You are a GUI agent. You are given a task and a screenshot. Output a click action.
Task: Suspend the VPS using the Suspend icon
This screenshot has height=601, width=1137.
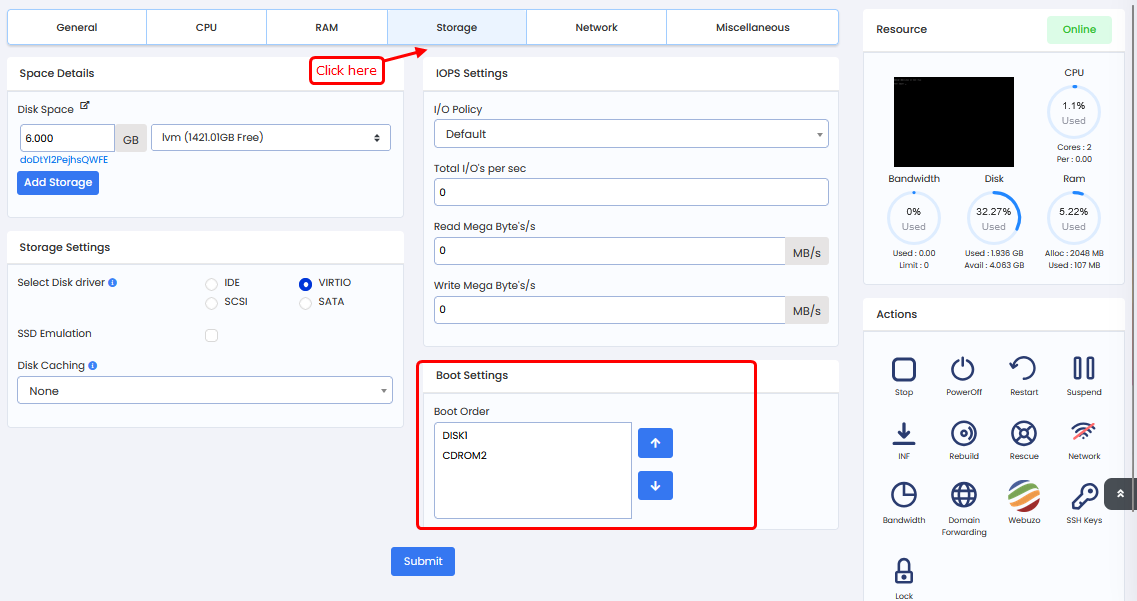pyautogui.click(x=1083, y=369)
